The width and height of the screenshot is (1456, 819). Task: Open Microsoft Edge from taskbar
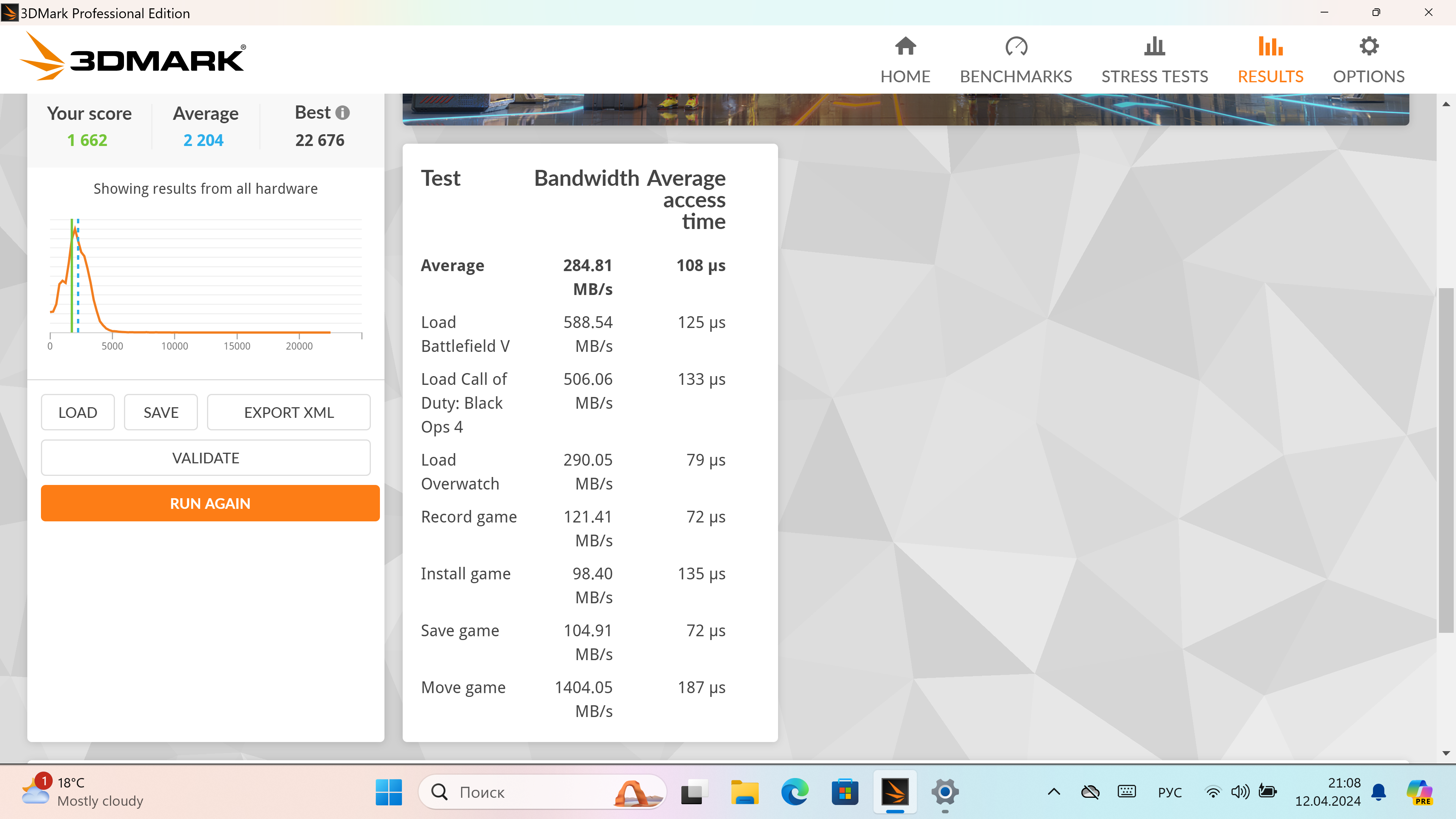coord(795,792)
